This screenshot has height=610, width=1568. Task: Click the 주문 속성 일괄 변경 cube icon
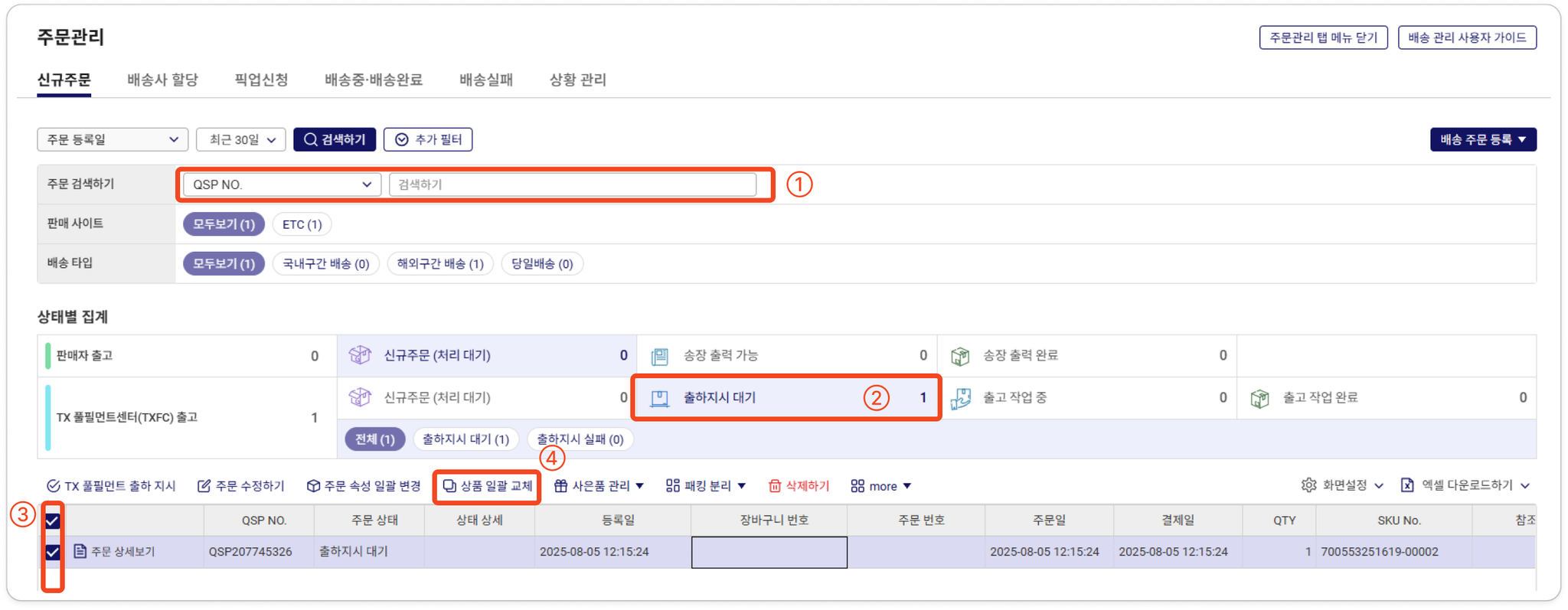pos(313,486)
